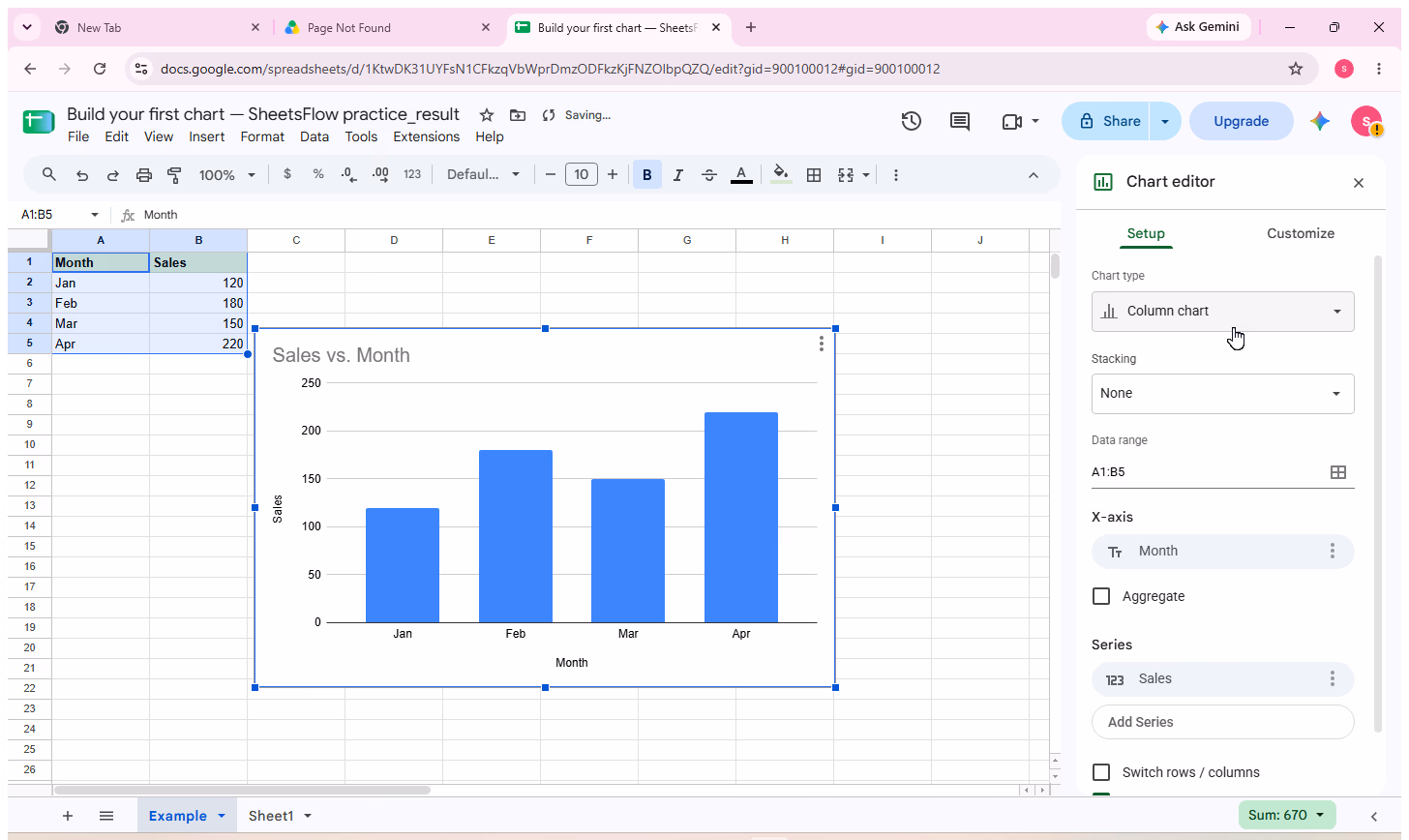This screenshot has height=840, width=1409.
Task: Format as currency with dollar icon
Action: pyautogui.click(x=287, y=175)
